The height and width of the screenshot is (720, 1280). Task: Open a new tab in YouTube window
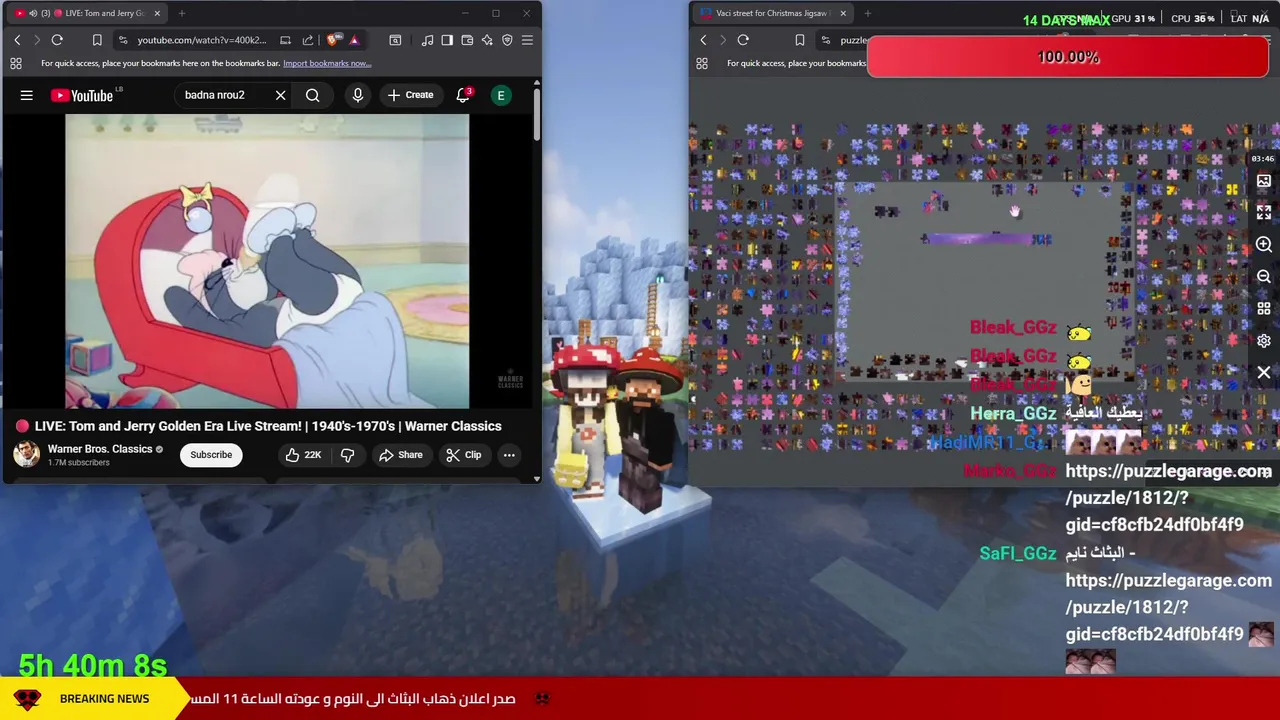(182, 13)
